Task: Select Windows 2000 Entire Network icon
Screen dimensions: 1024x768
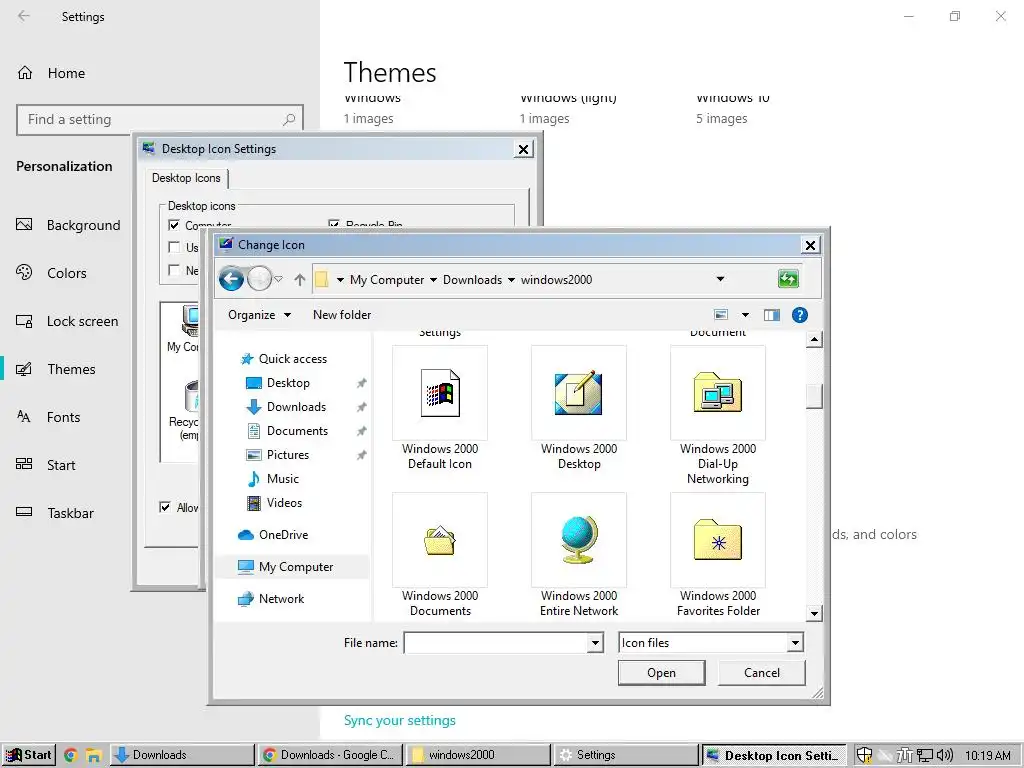Action: [579, 556]
